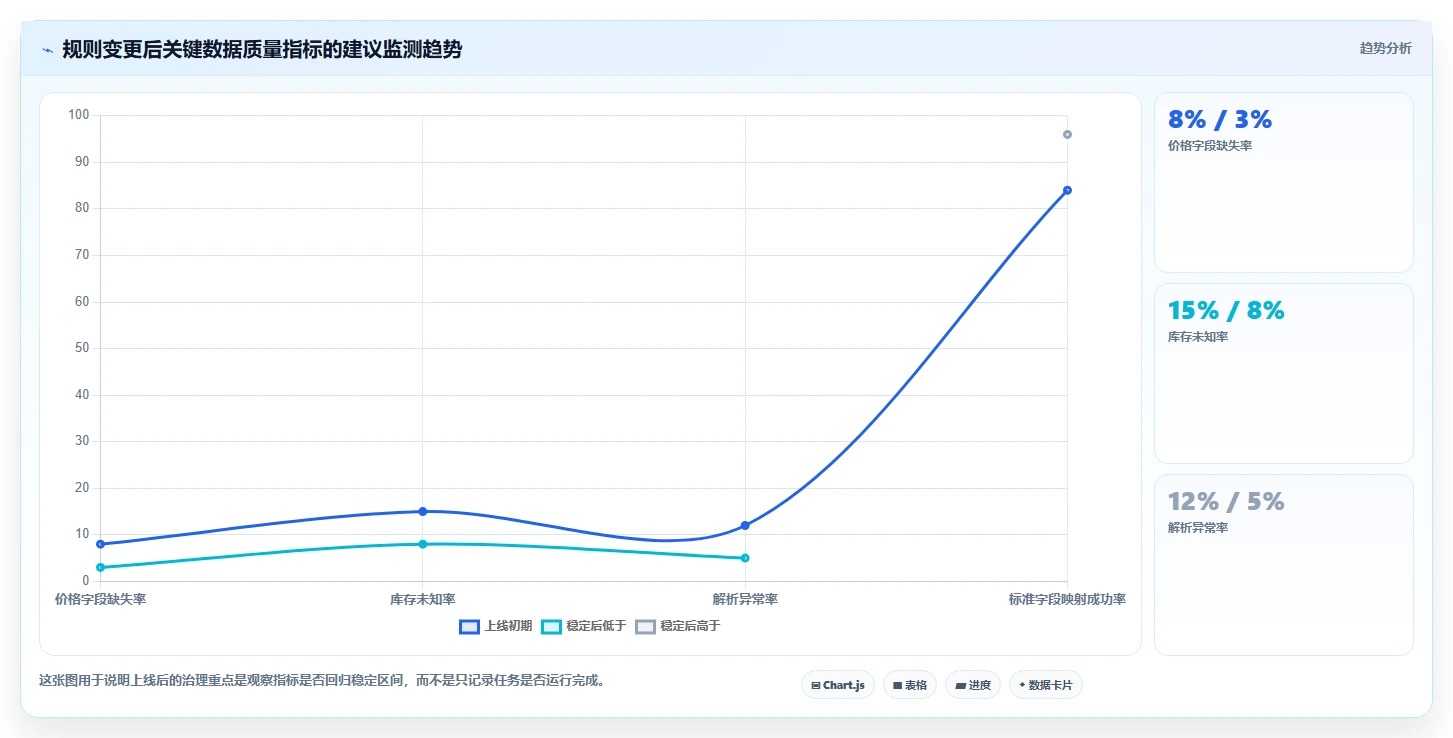This screenshot has height=738, width=1453.
Task: Click the cyan data point above 解析异常率
Action: [x=745, y=558]
